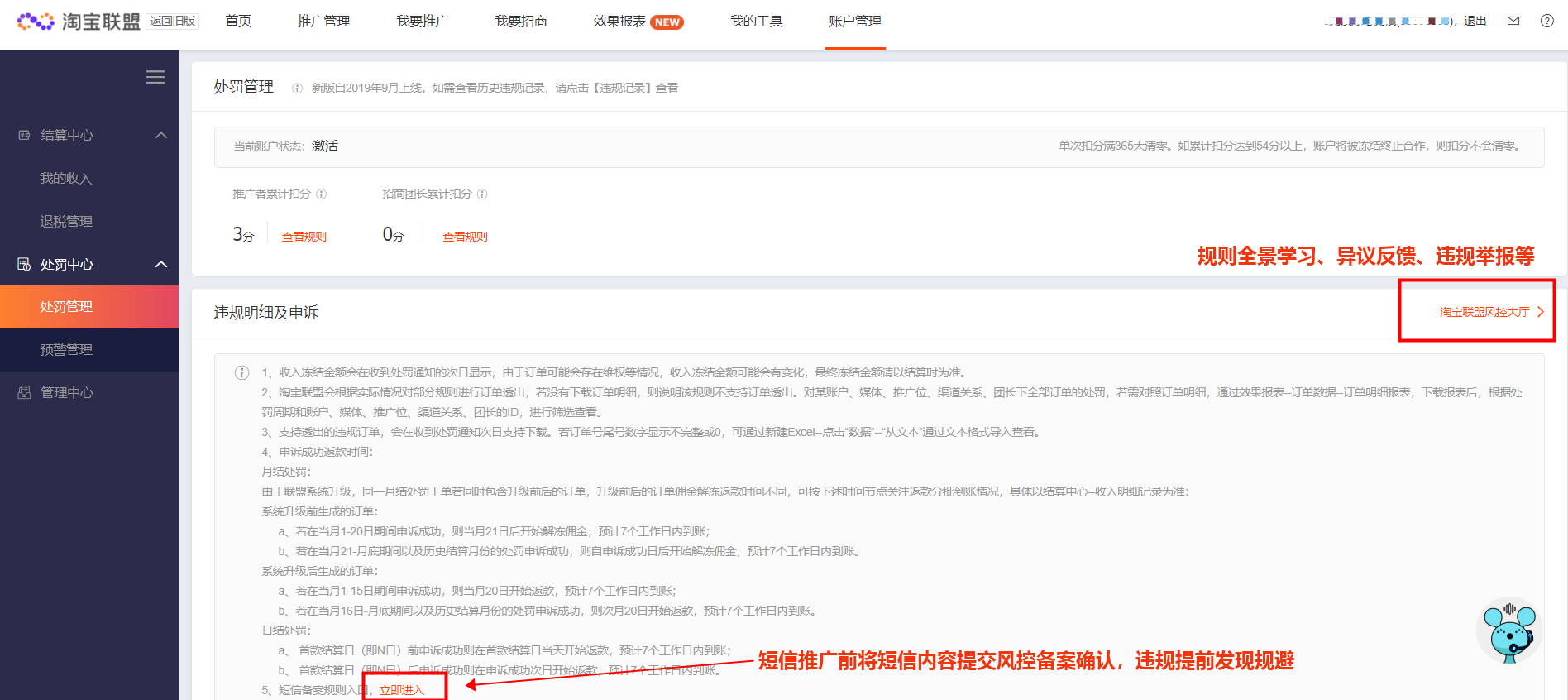Click the 返回旧版 button
This screenshot has width=1568, height=700.
tap(172, 22)
